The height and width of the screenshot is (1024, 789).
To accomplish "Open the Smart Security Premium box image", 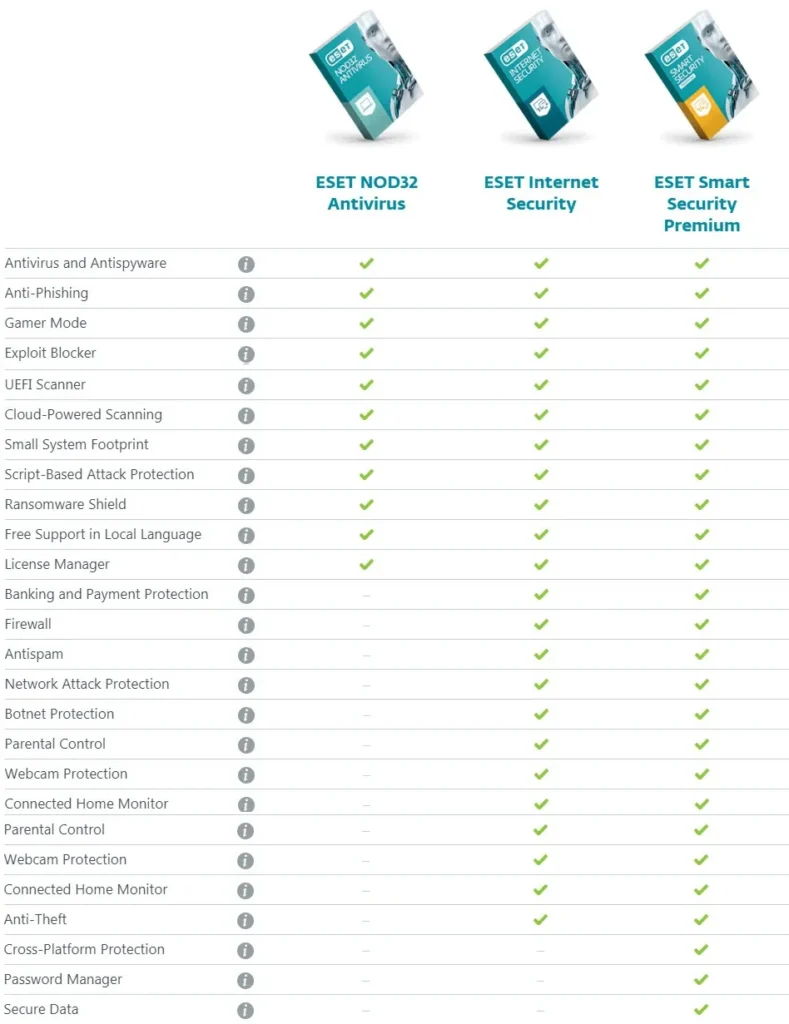I will 701,75.
